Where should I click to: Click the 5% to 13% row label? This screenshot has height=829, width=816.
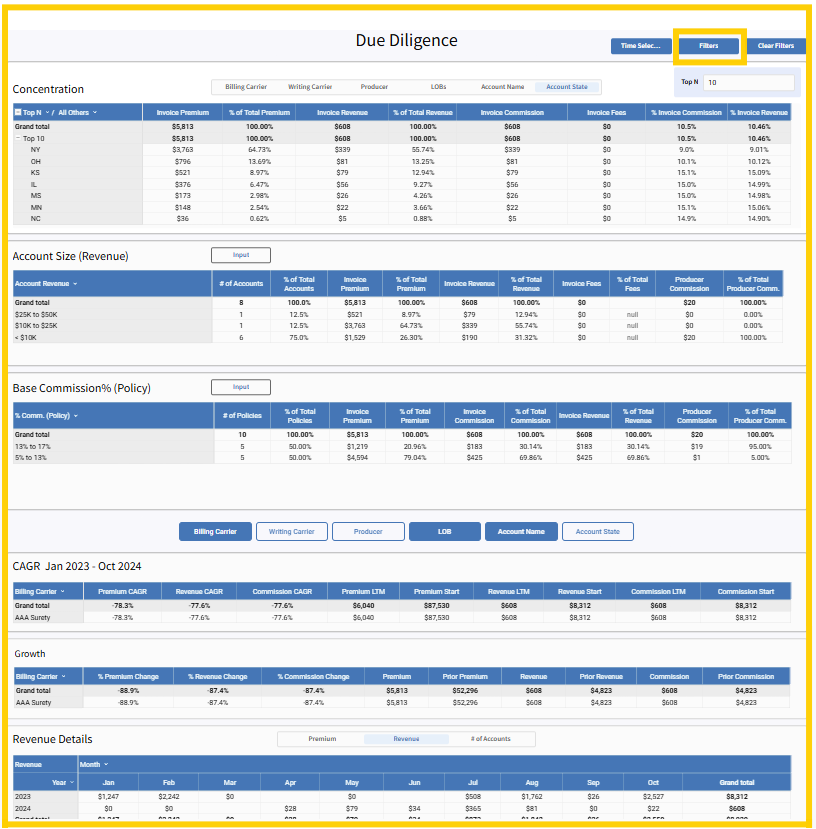(31, 458)
